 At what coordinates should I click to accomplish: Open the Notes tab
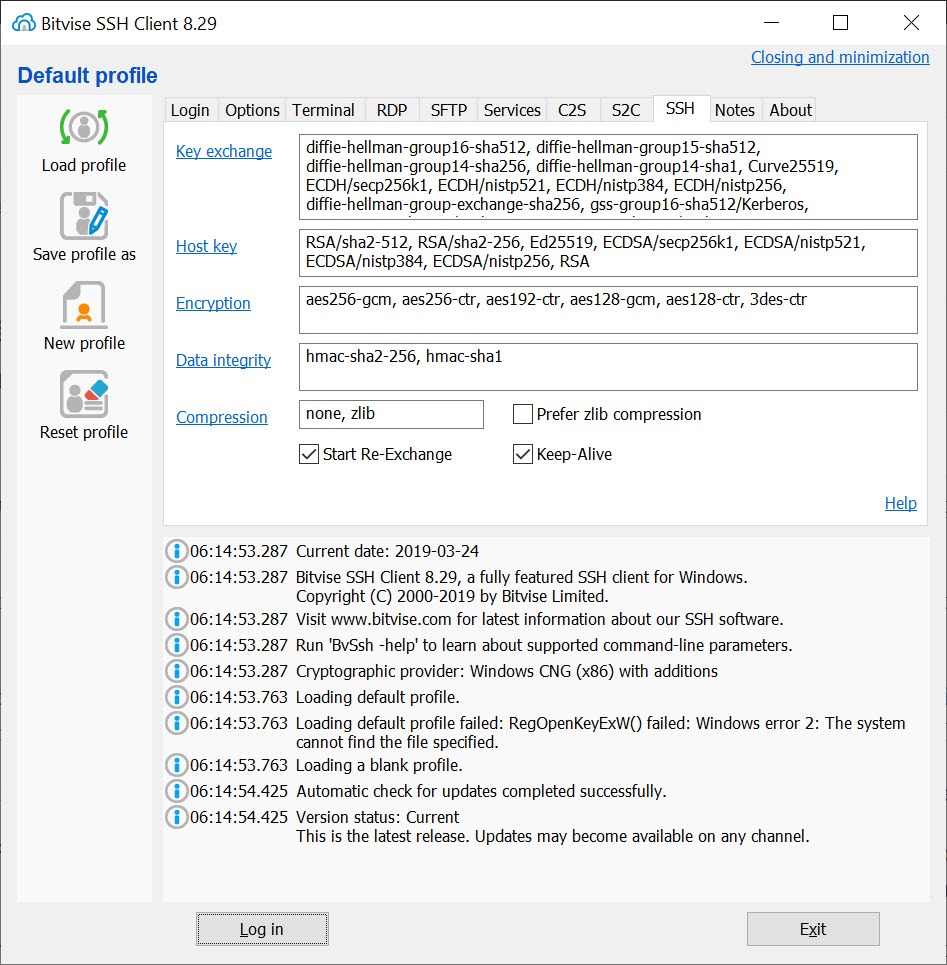[x=735, y=110]
